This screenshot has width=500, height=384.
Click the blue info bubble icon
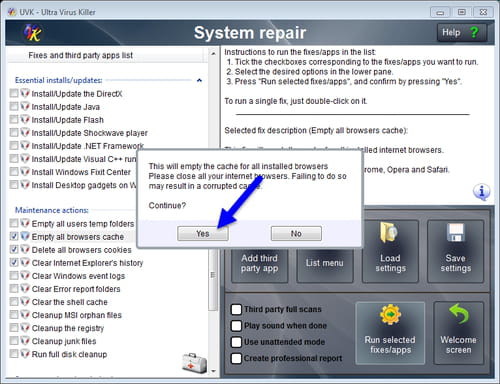pyautogui.click(x=481, y=192)
